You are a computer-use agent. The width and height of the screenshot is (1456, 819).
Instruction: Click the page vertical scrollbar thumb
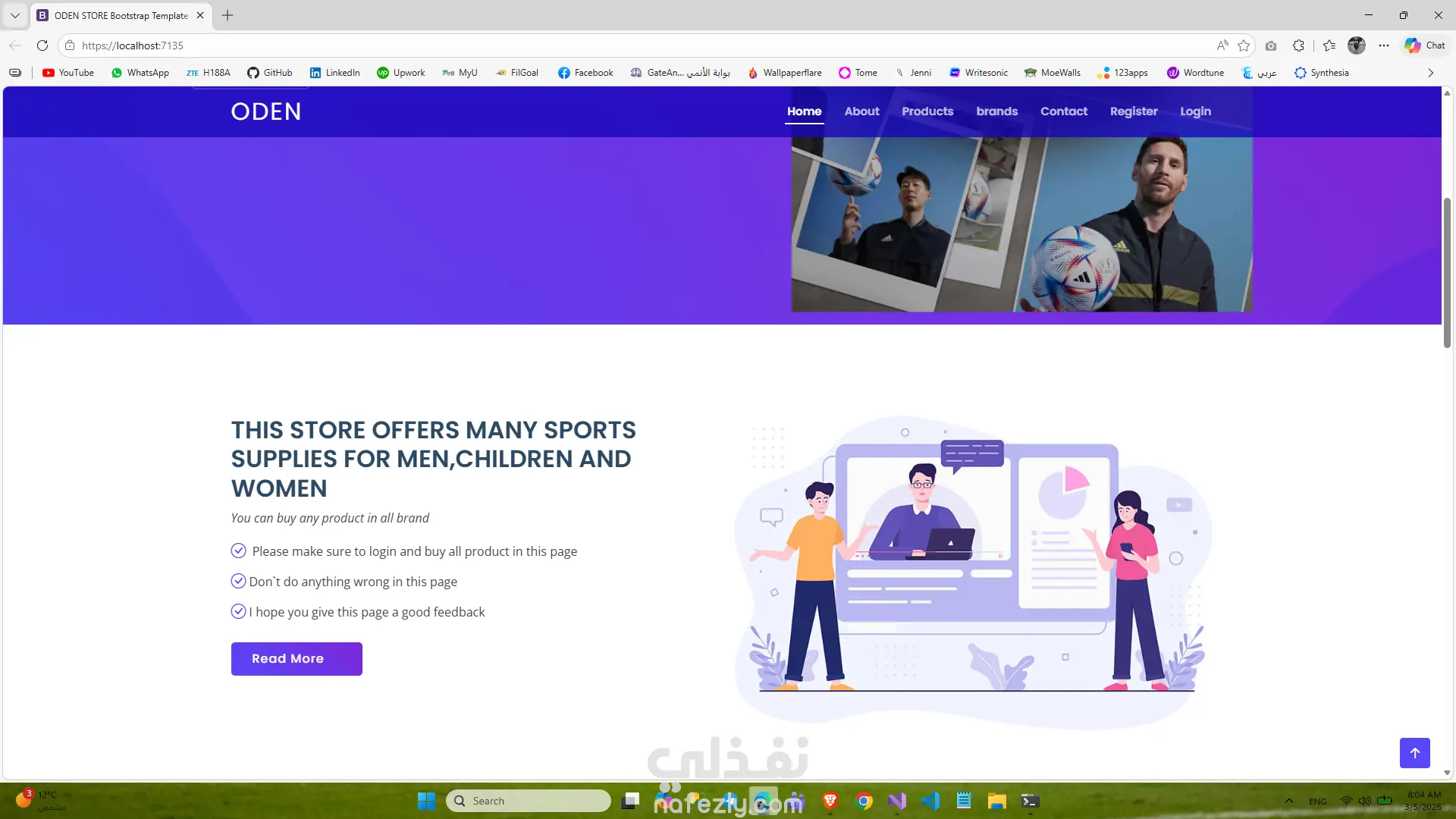(1447, 273)
